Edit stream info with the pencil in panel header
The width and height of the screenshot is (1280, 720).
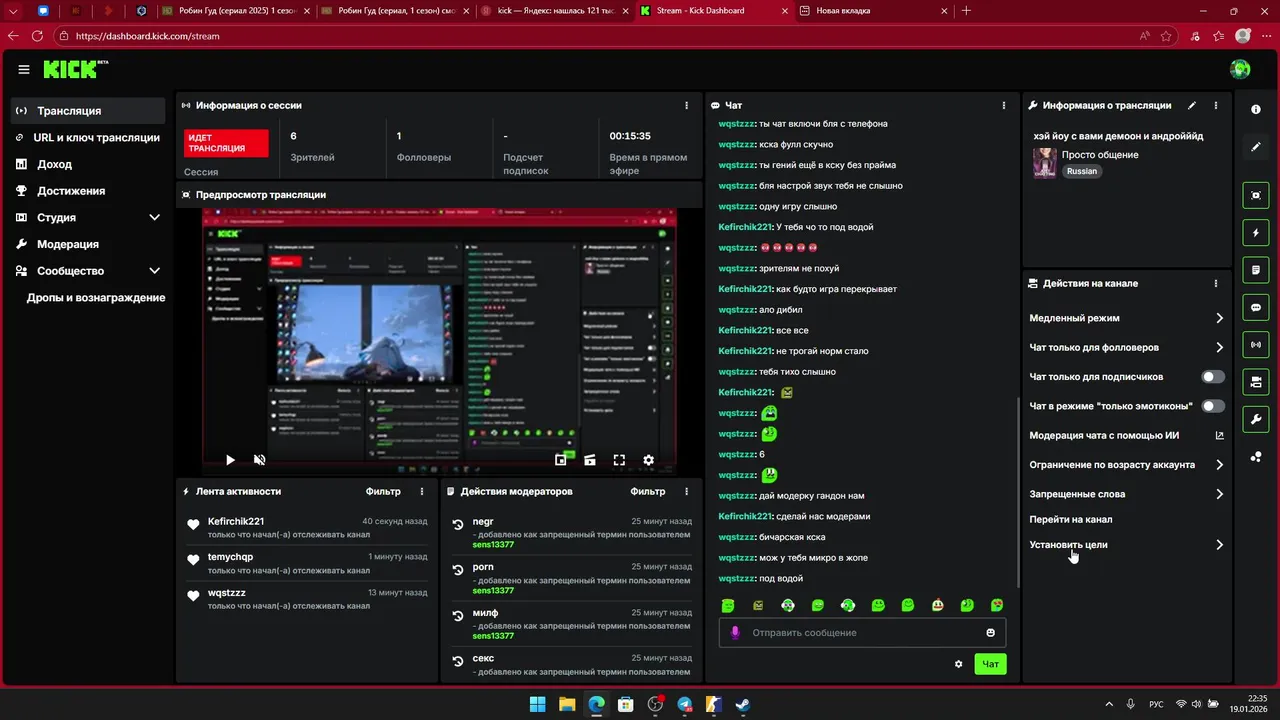pos(1191,105)
